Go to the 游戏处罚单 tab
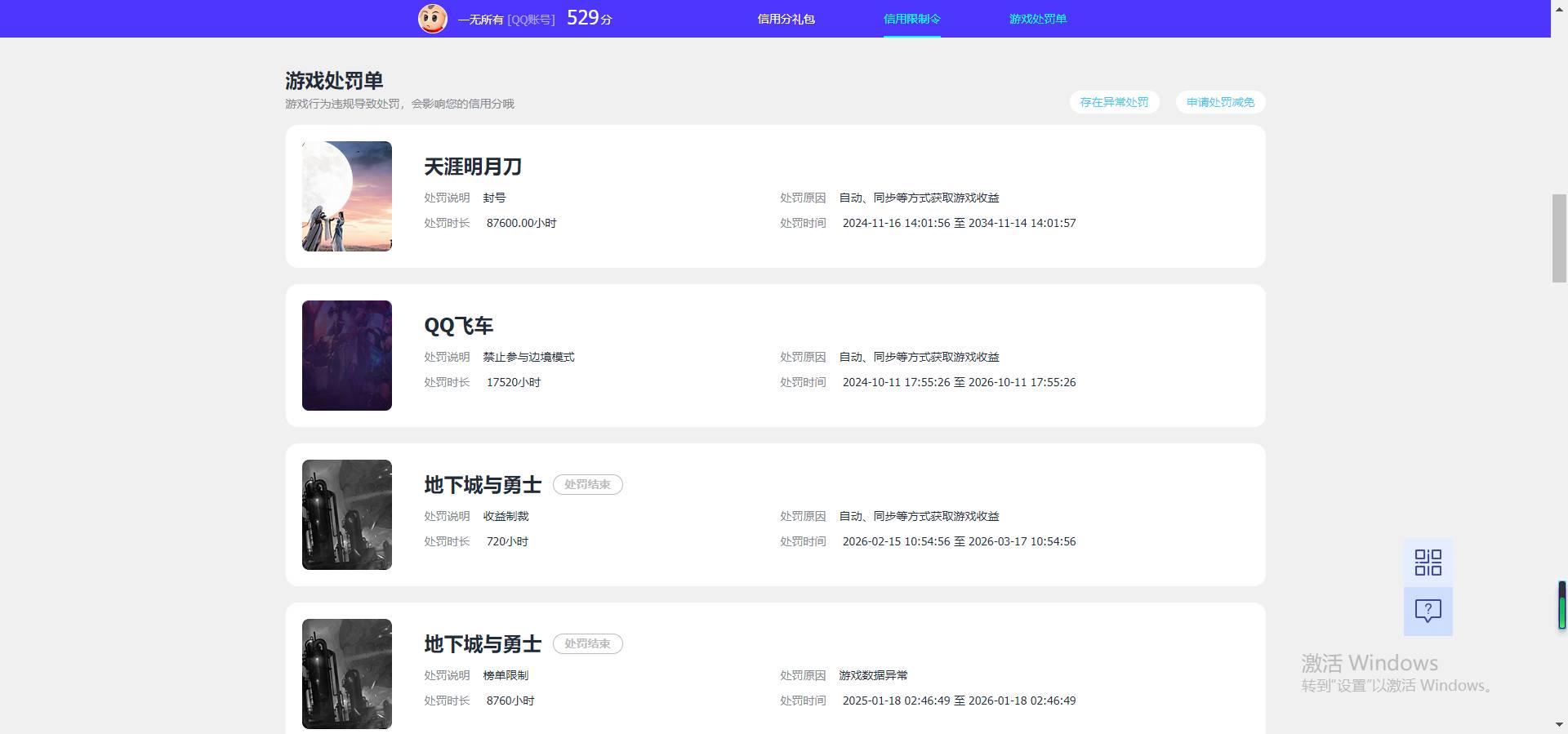 (1037, 19)
